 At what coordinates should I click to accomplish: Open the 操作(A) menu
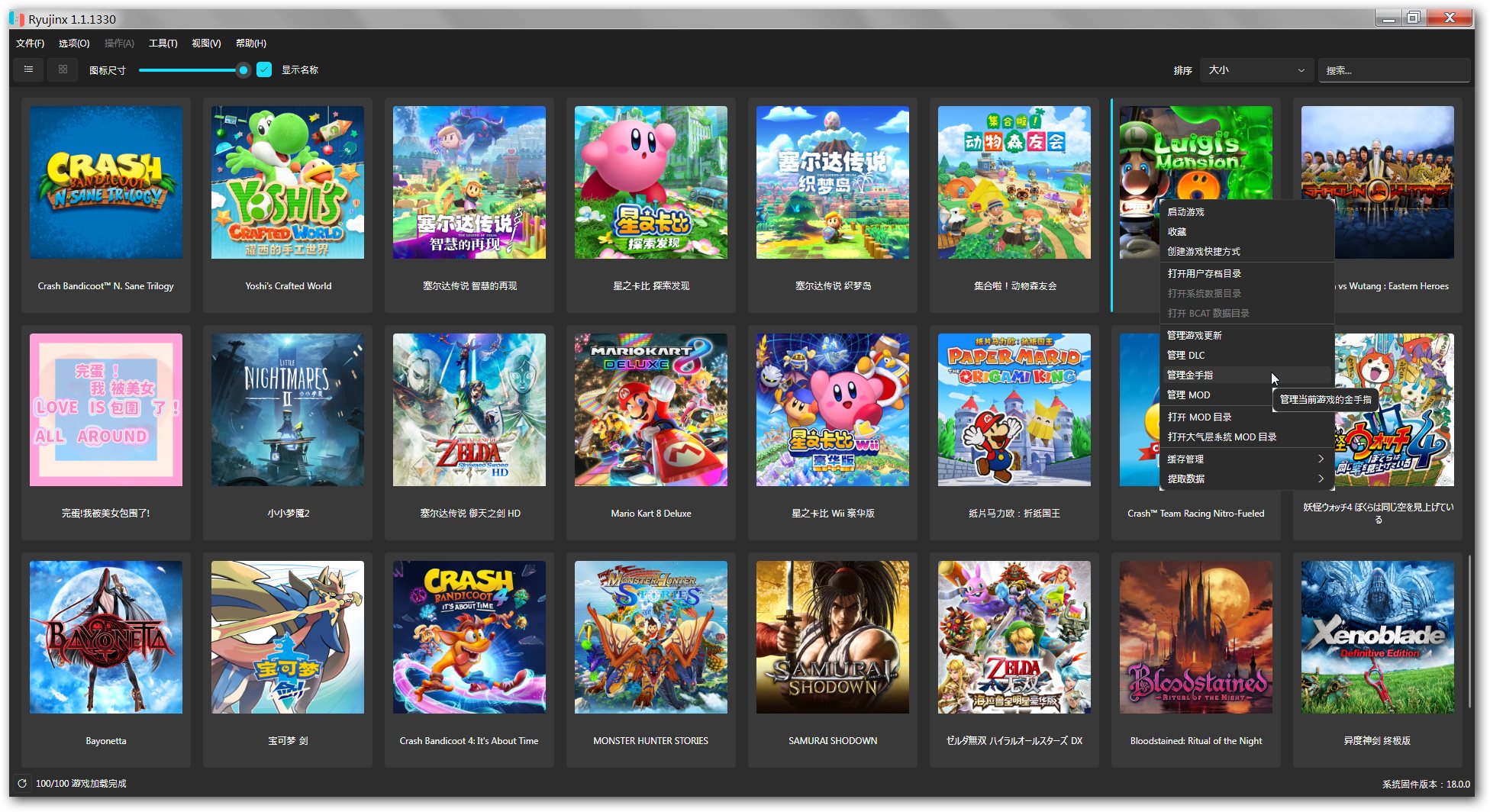tap(119, 43)
